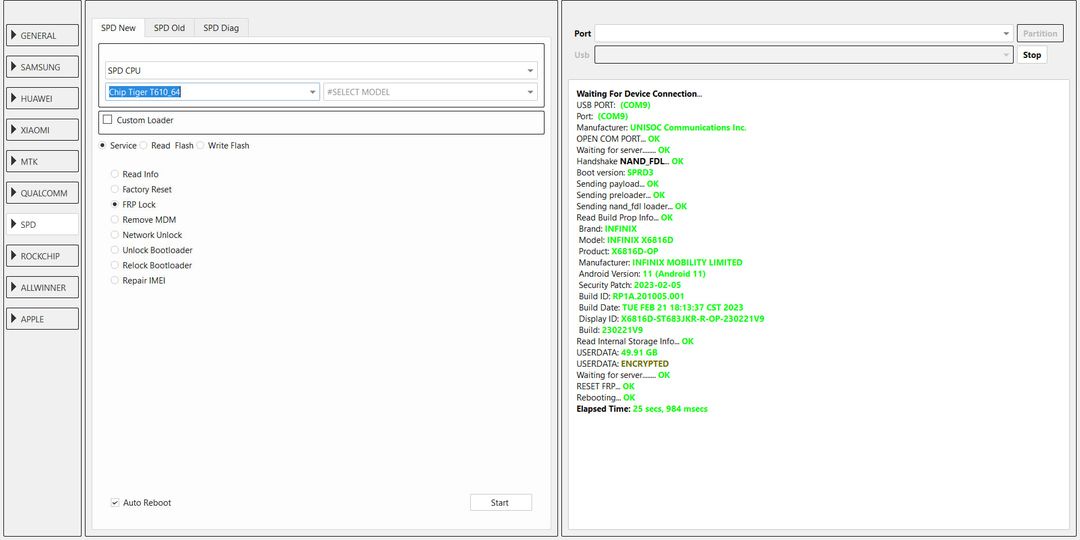Choose the Relock Bootloader option
The height and width of the screenshot is (540, 1080).
tap(152, 265)
